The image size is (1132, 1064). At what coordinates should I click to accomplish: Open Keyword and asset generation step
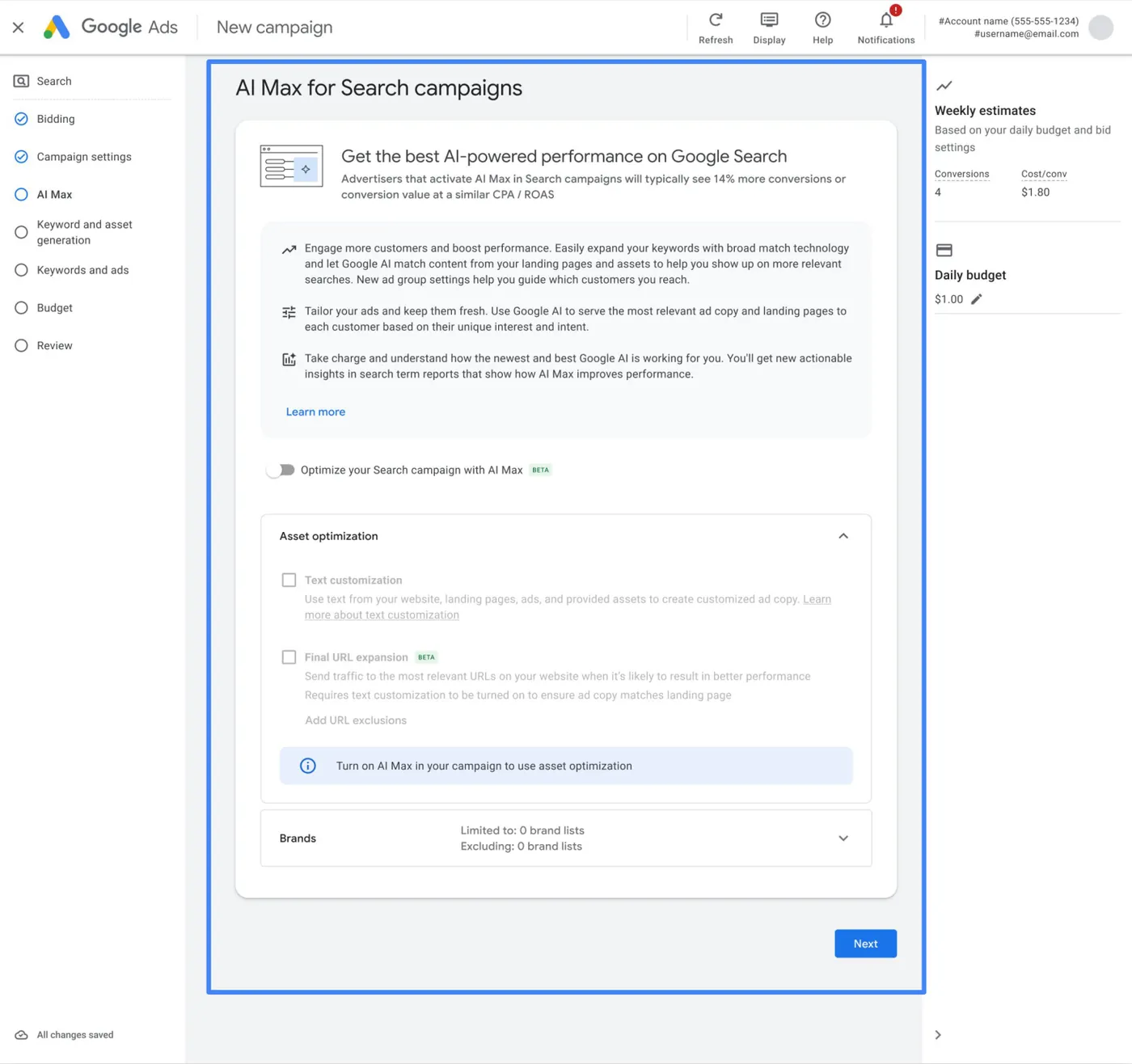pos(85,232)
